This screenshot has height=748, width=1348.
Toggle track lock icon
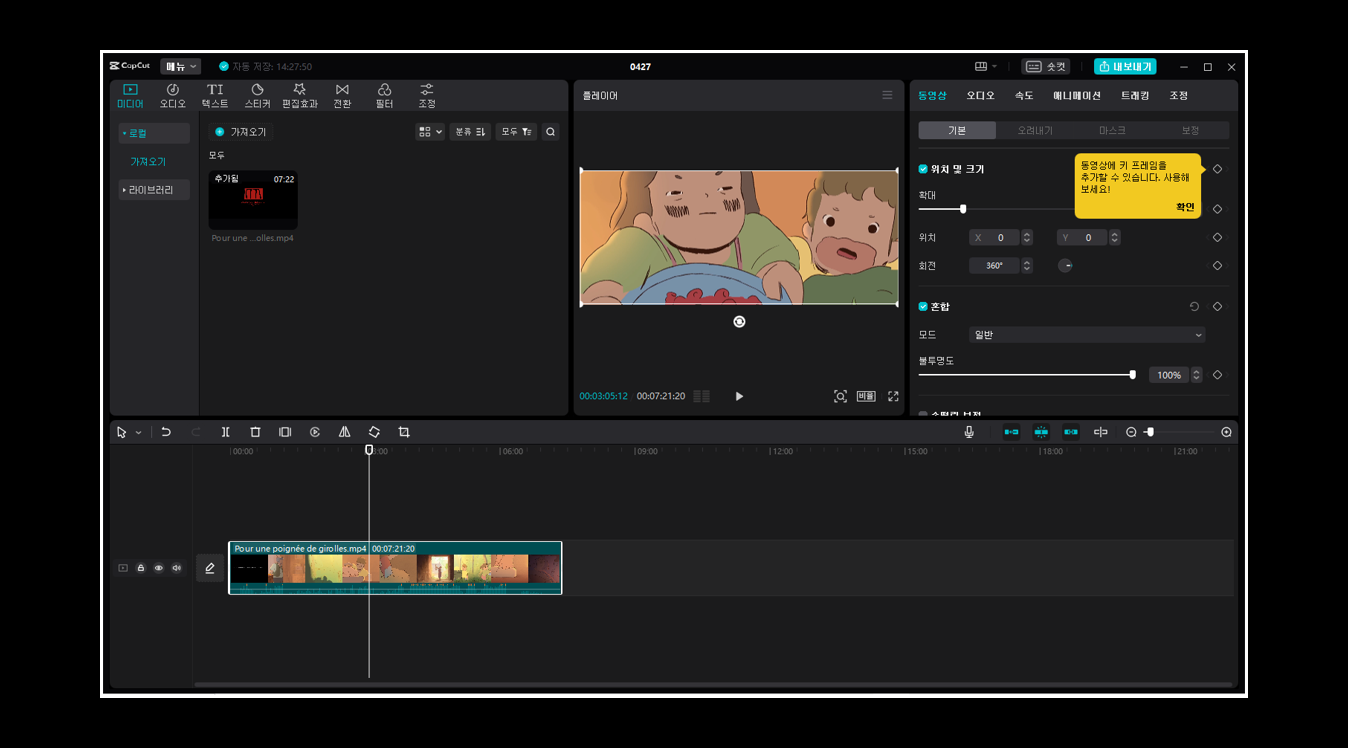141,568
